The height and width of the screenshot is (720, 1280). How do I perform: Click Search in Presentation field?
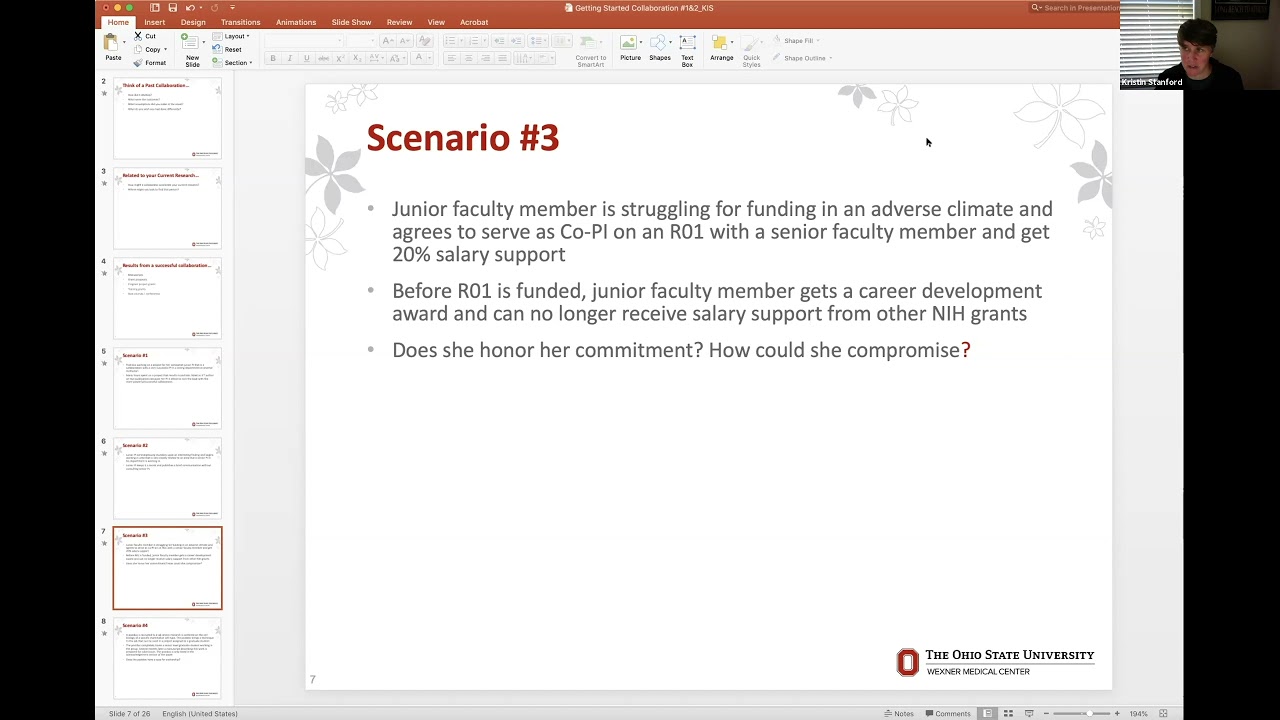1075,7
